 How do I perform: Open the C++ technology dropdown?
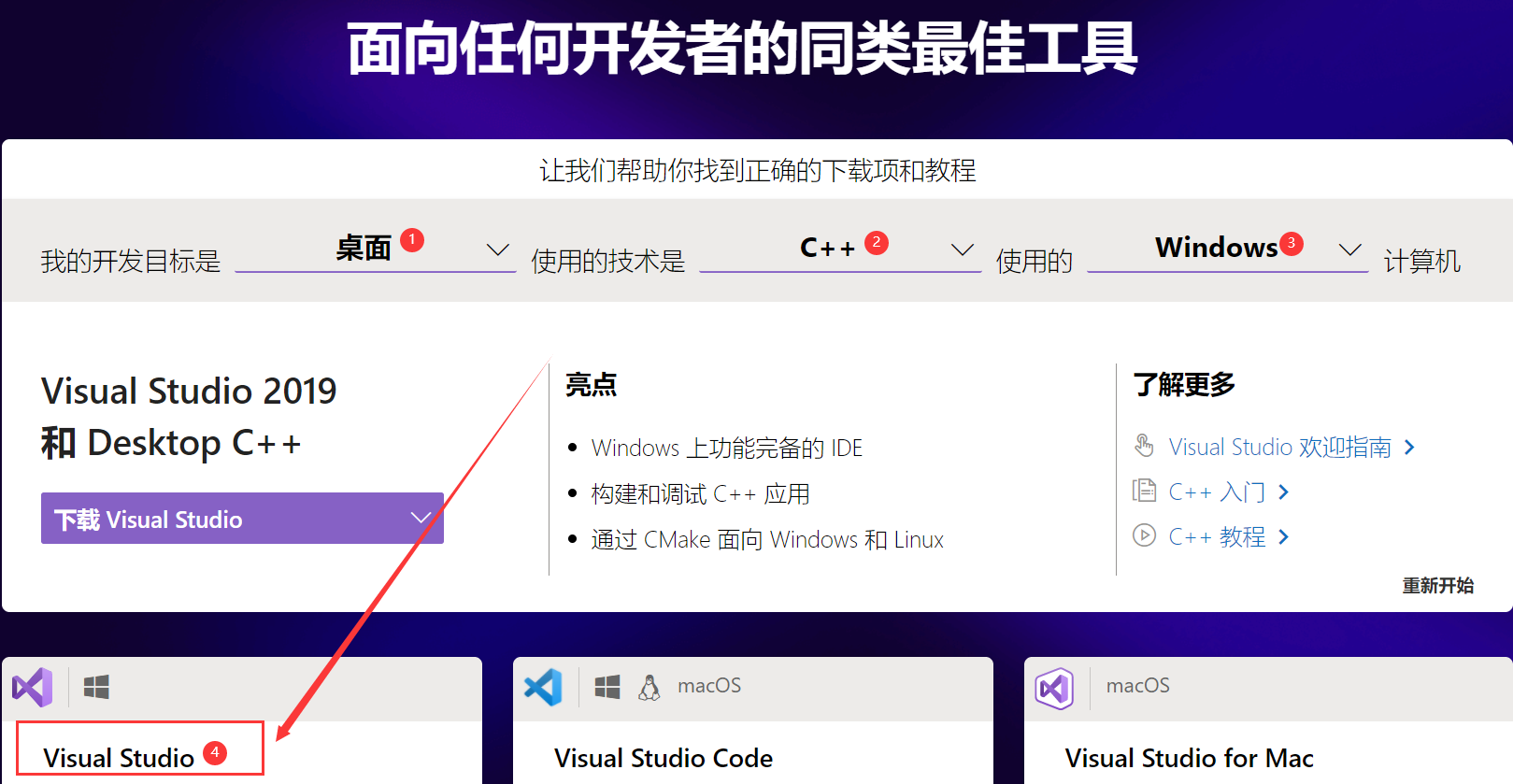[840, 249]
